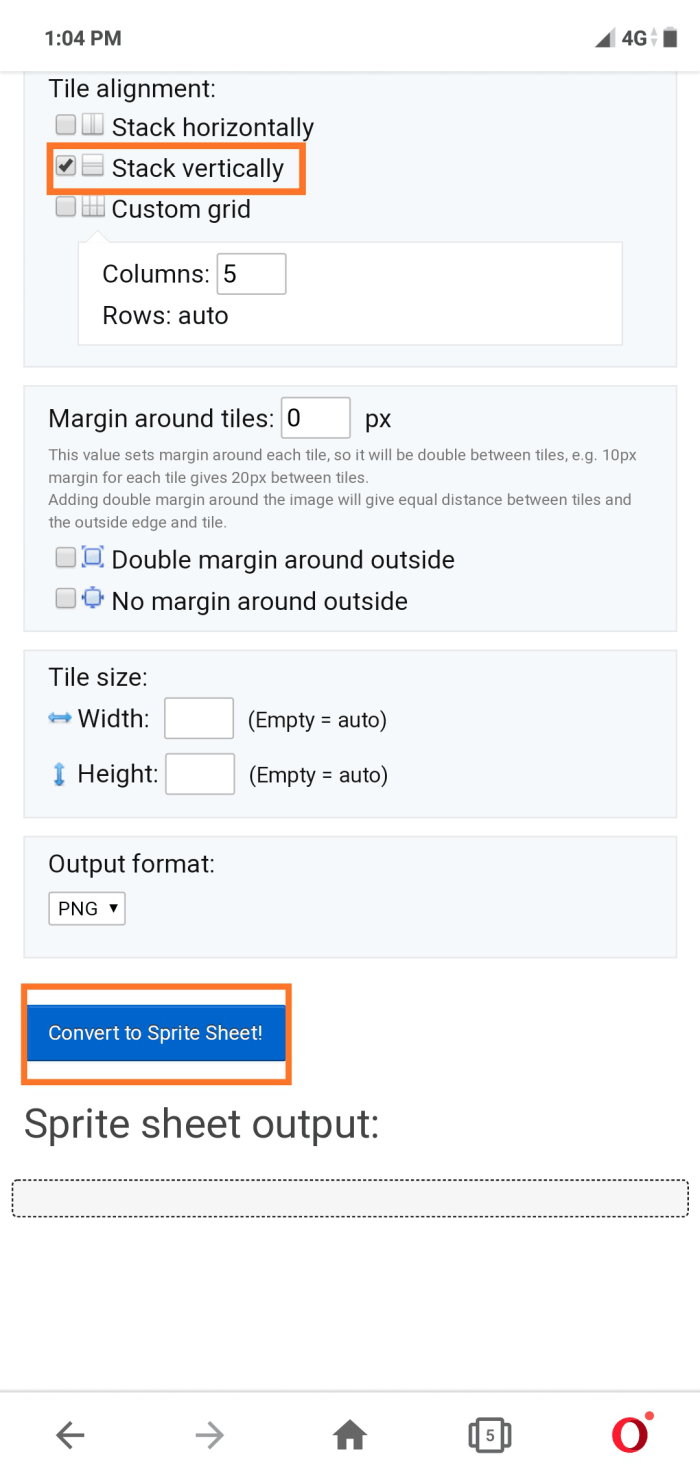Go to browser home page icon
The height and width of the screenshot is (1478, 700).
coord(350,1436)
